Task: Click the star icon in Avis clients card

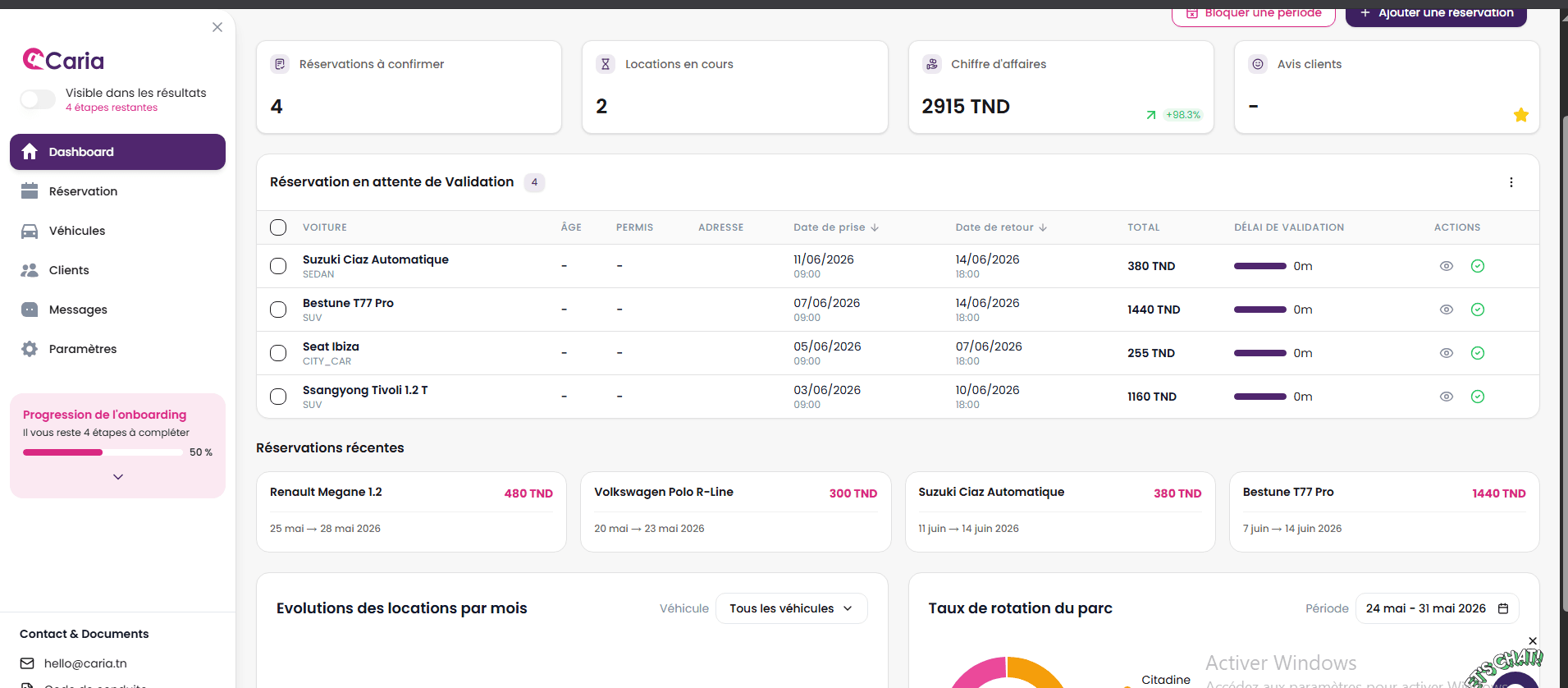Action: tap(1521, 115)
